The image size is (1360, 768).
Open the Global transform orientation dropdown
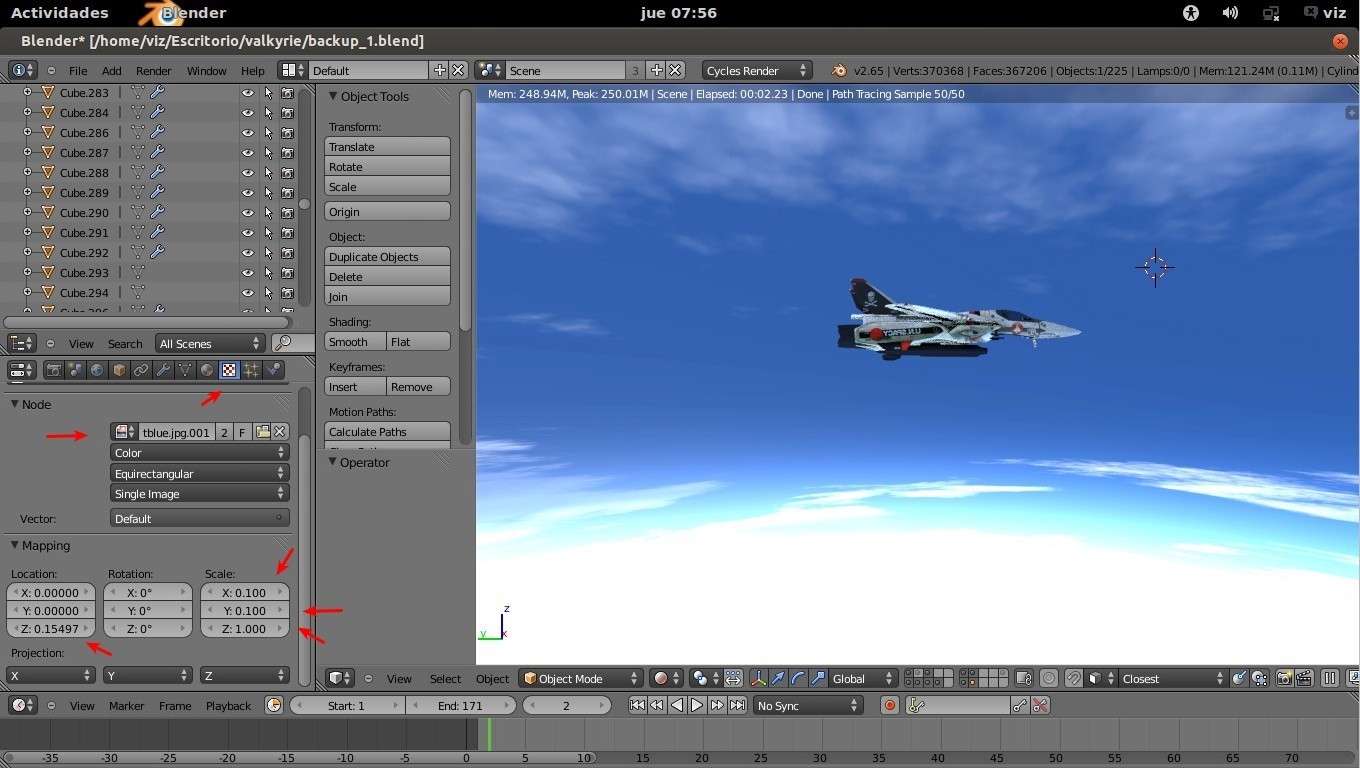[862, 678]
